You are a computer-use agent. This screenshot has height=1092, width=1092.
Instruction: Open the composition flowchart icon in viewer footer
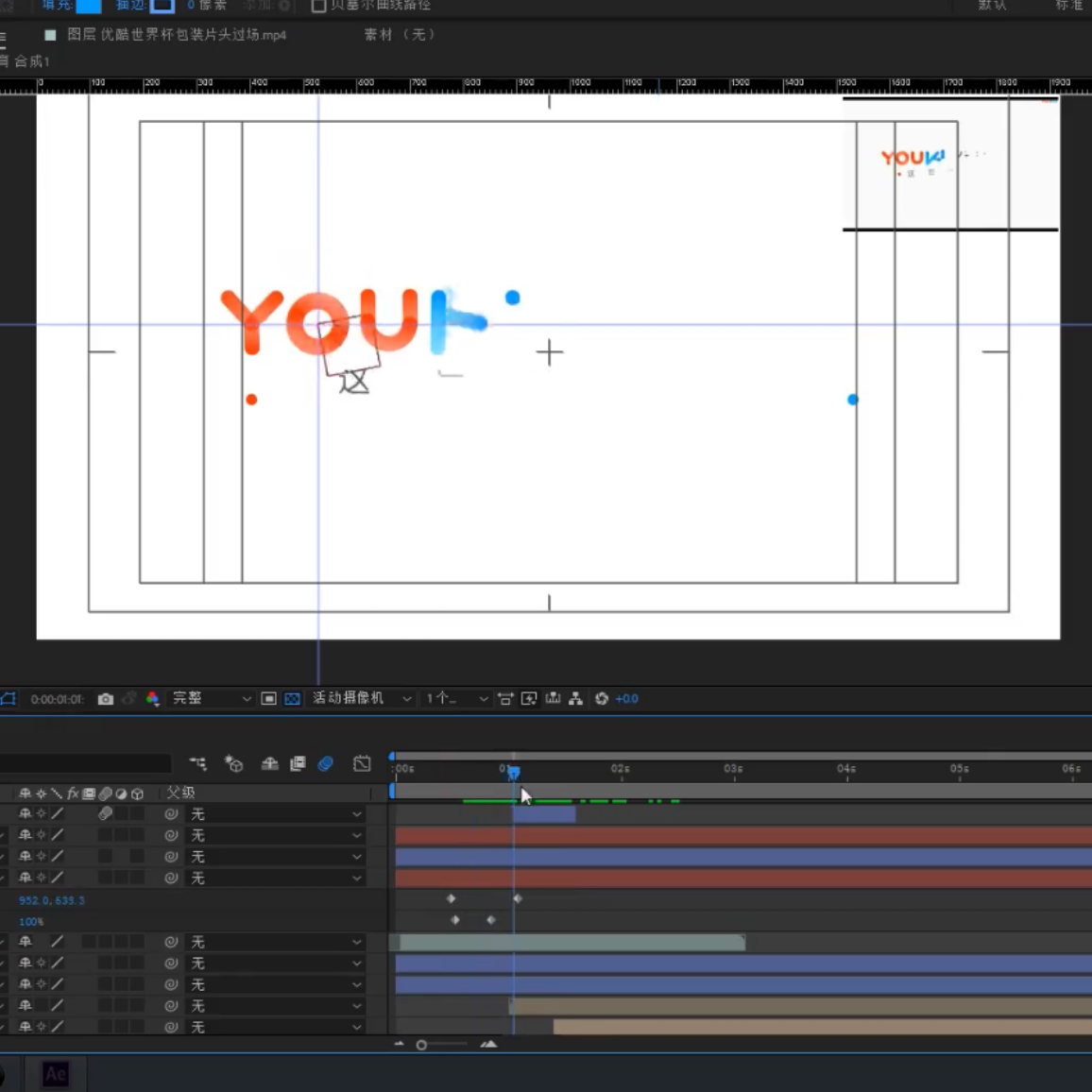point(576,698)
